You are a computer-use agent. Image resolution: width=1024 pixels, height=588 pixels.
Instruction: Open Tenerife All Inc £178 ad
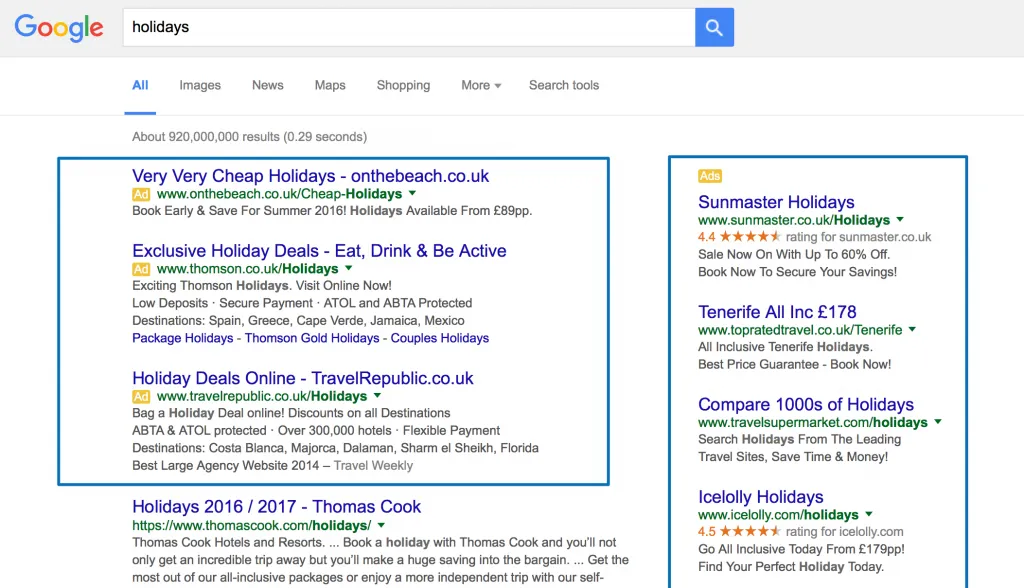coord(777,312)
